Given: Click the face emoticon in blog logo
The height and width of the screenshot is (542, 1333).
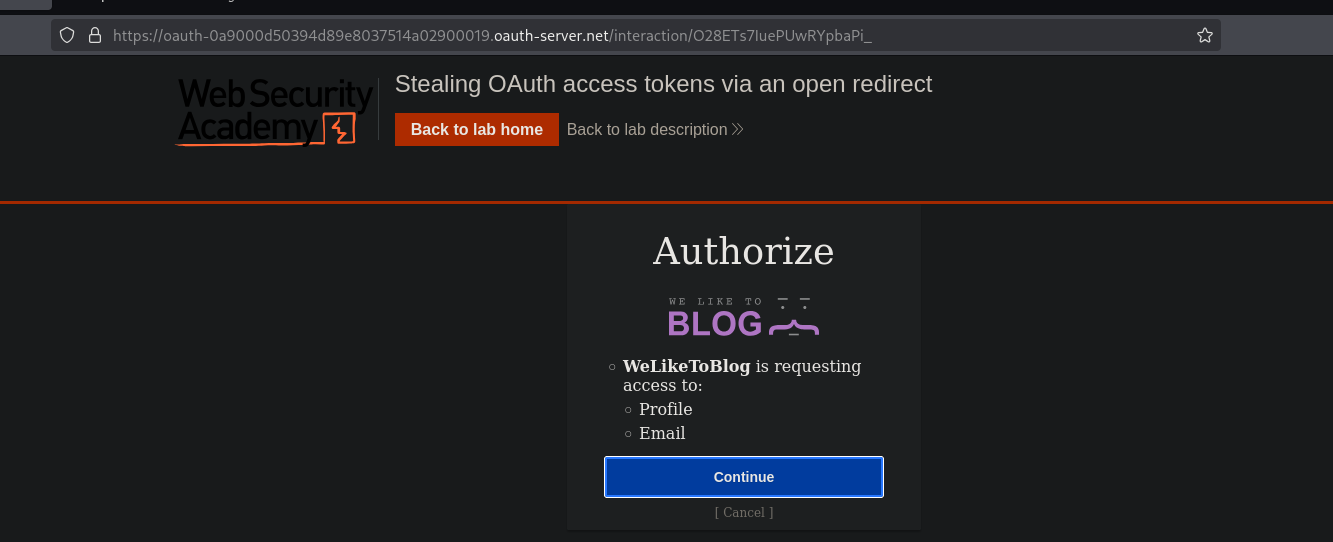Looking at the screenshot, I should click(794, 317).
